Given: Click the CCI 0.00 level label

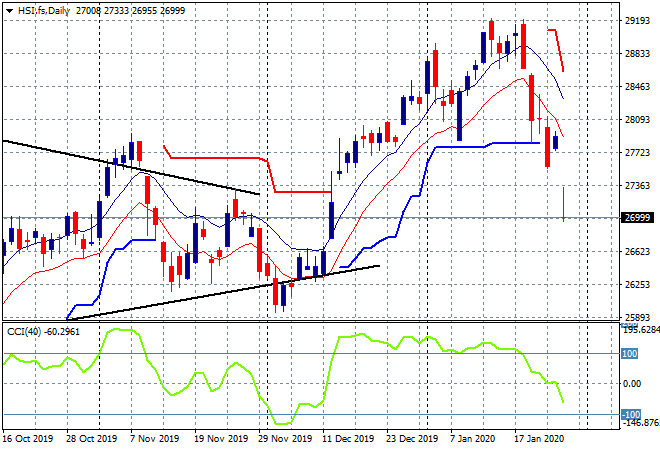Looking at the screenshot, I should coord(631,383).
